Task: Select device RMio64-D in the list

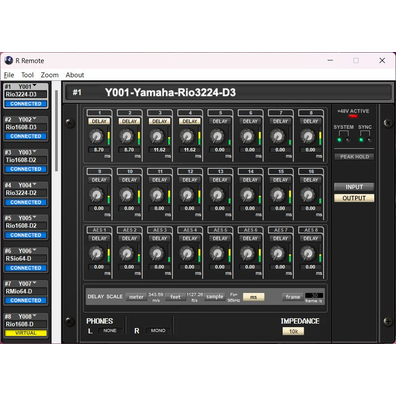Action: pos(26,291)
